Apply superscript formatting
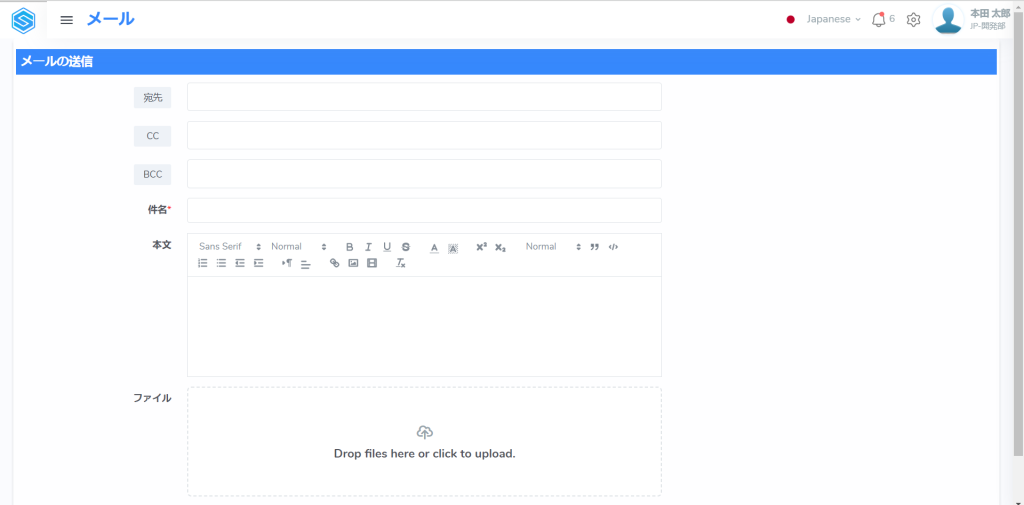Image resolution: width=1024 pixels, height=505 pixels. coord(481,247)
